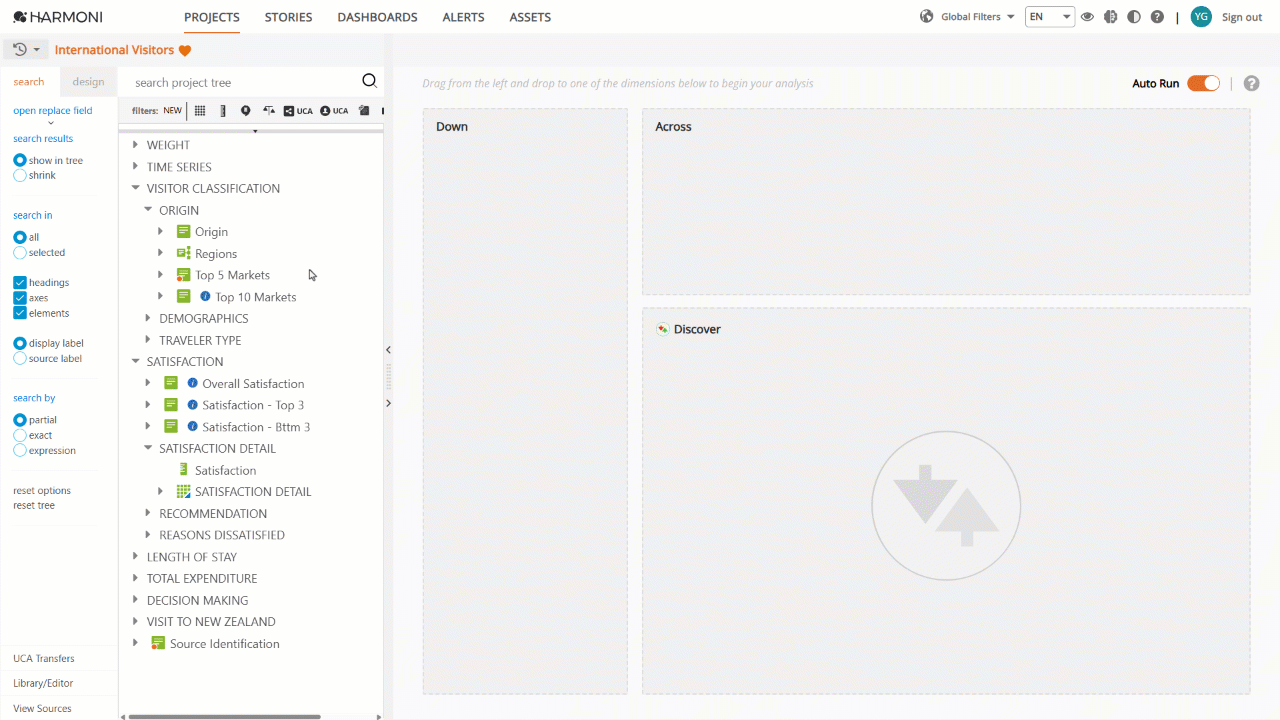Image resolution: width=1280 pixels, height=720 pixels.
Task: Click 'reset options' link
Action: 42,490
